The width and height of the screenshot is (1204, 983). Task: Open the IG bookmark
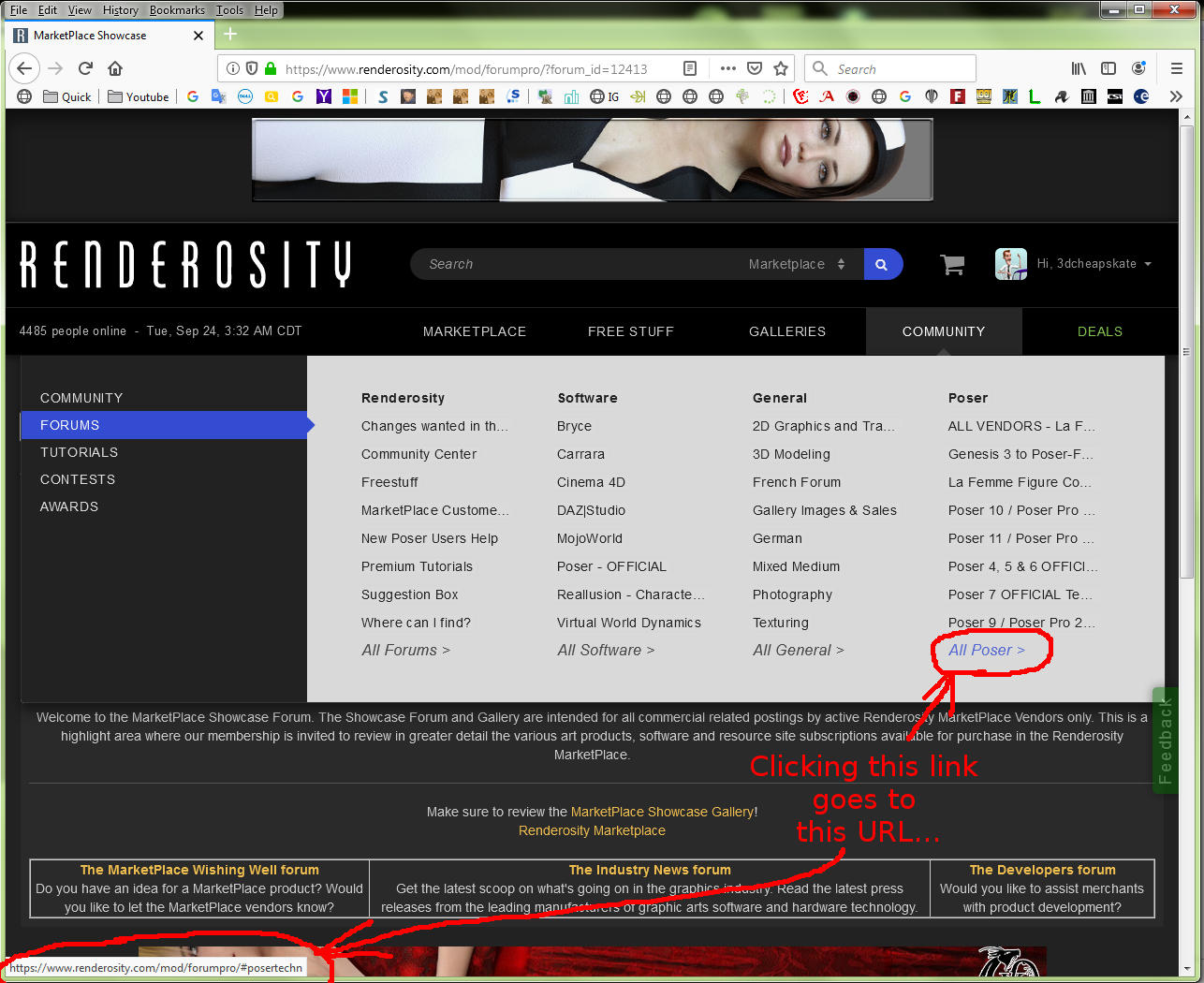(x=605, y=96)
